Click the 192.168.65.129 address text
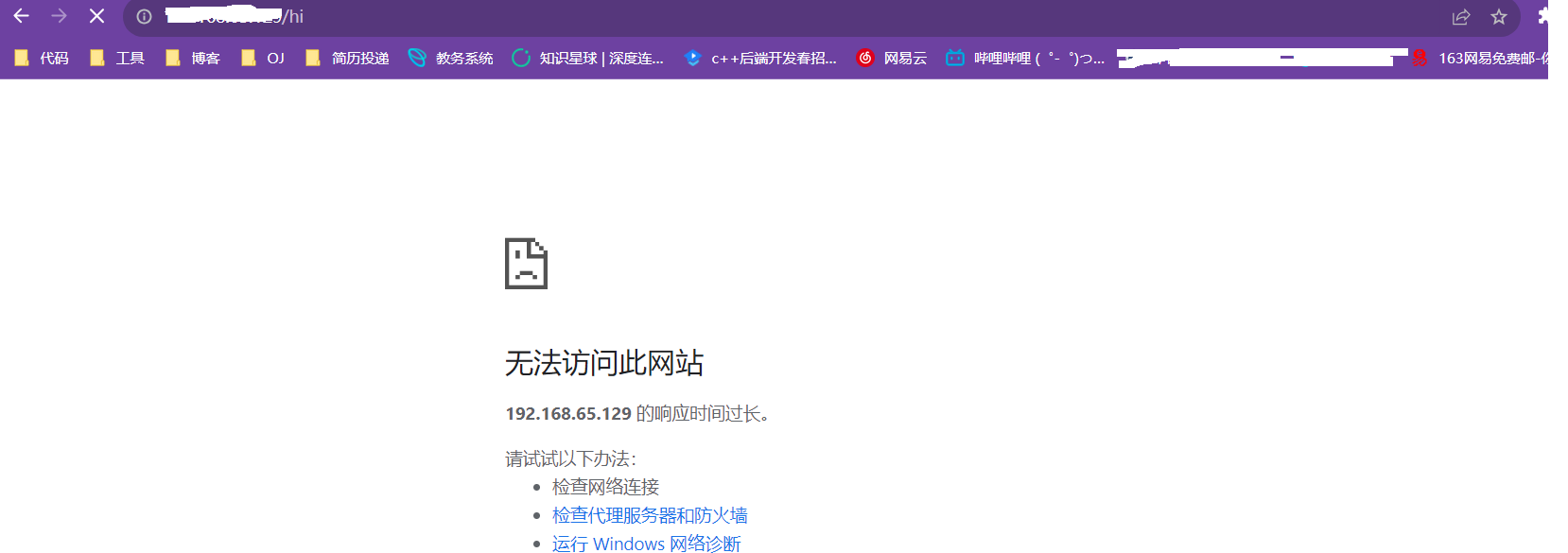The width and height of the screenshot is (1568, 553). [x=568, y=414]
